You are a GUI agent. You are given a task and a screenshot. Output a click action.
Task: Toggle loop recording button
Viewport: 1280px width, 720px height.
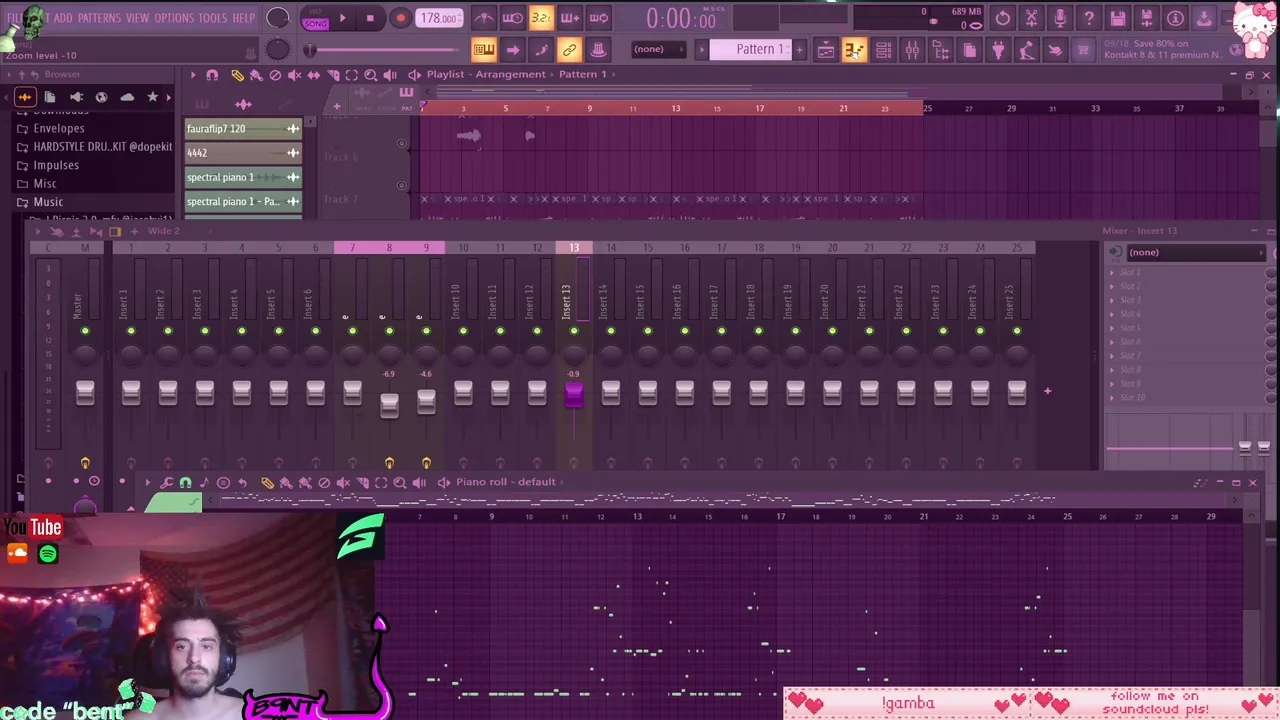(598, 18)
